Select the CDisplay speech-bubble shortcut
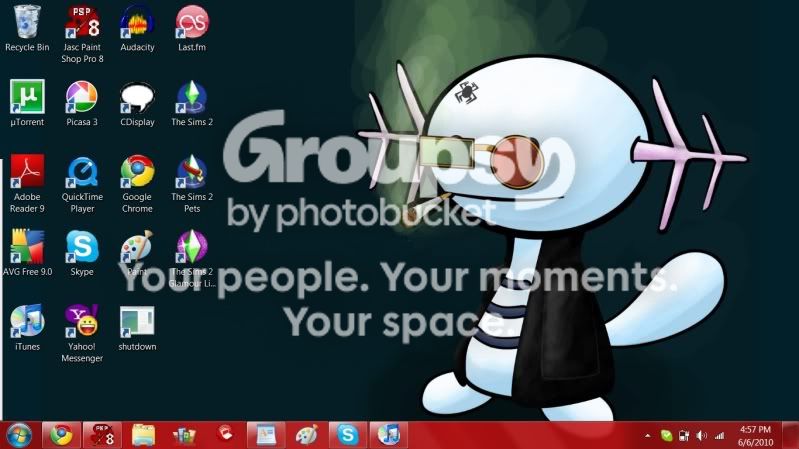 tap(137, 103)
